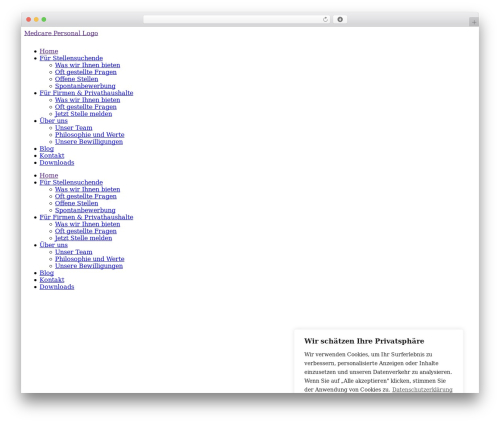This screenshot has height=423, width=500.
Task: Open Kontakt in the first menu
Action: coord(52,156)
